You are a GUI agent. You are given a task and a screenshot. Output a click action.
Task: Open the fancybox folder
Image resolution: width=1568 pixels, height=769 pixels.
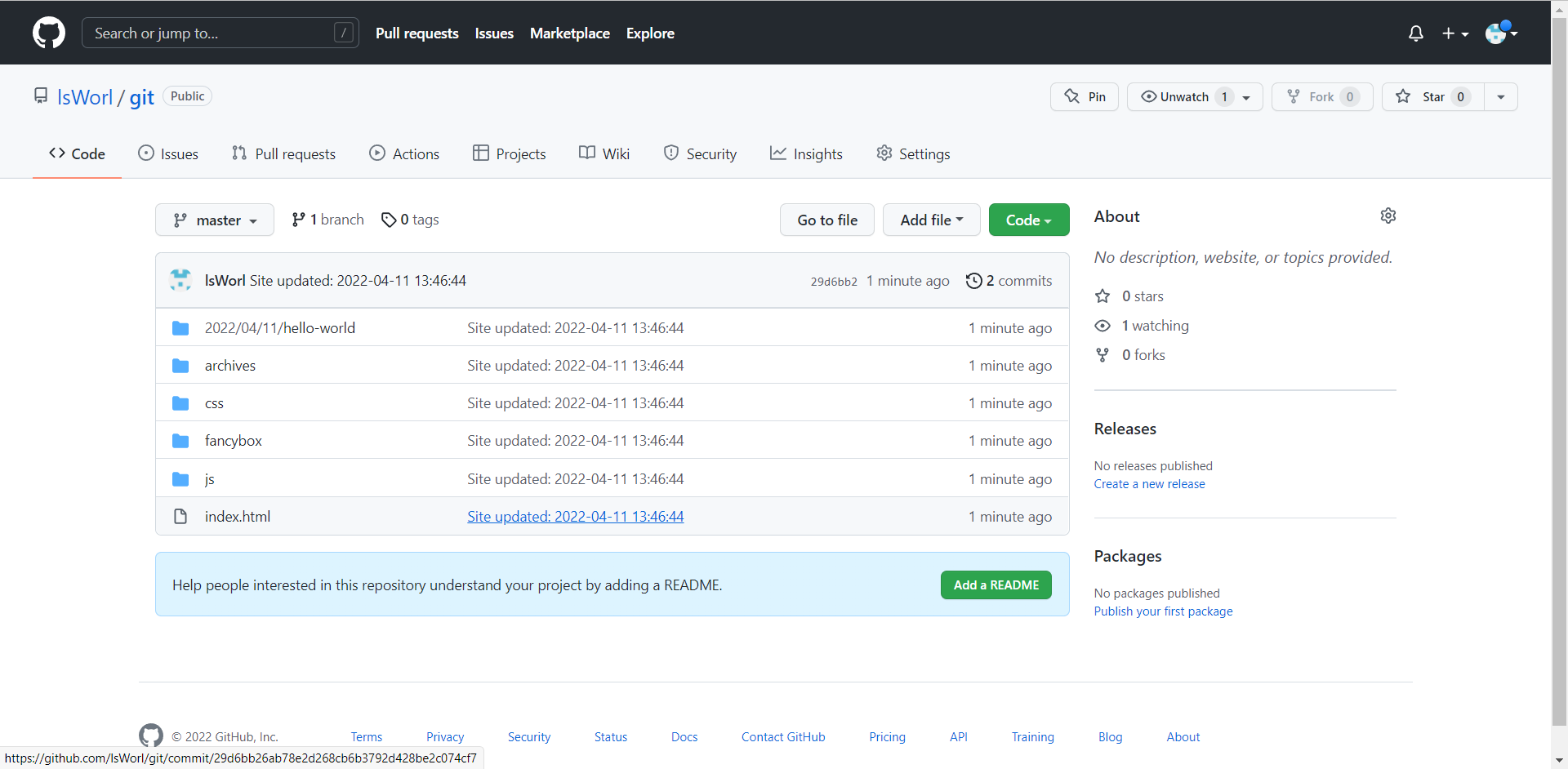click(x=234, y=441)
